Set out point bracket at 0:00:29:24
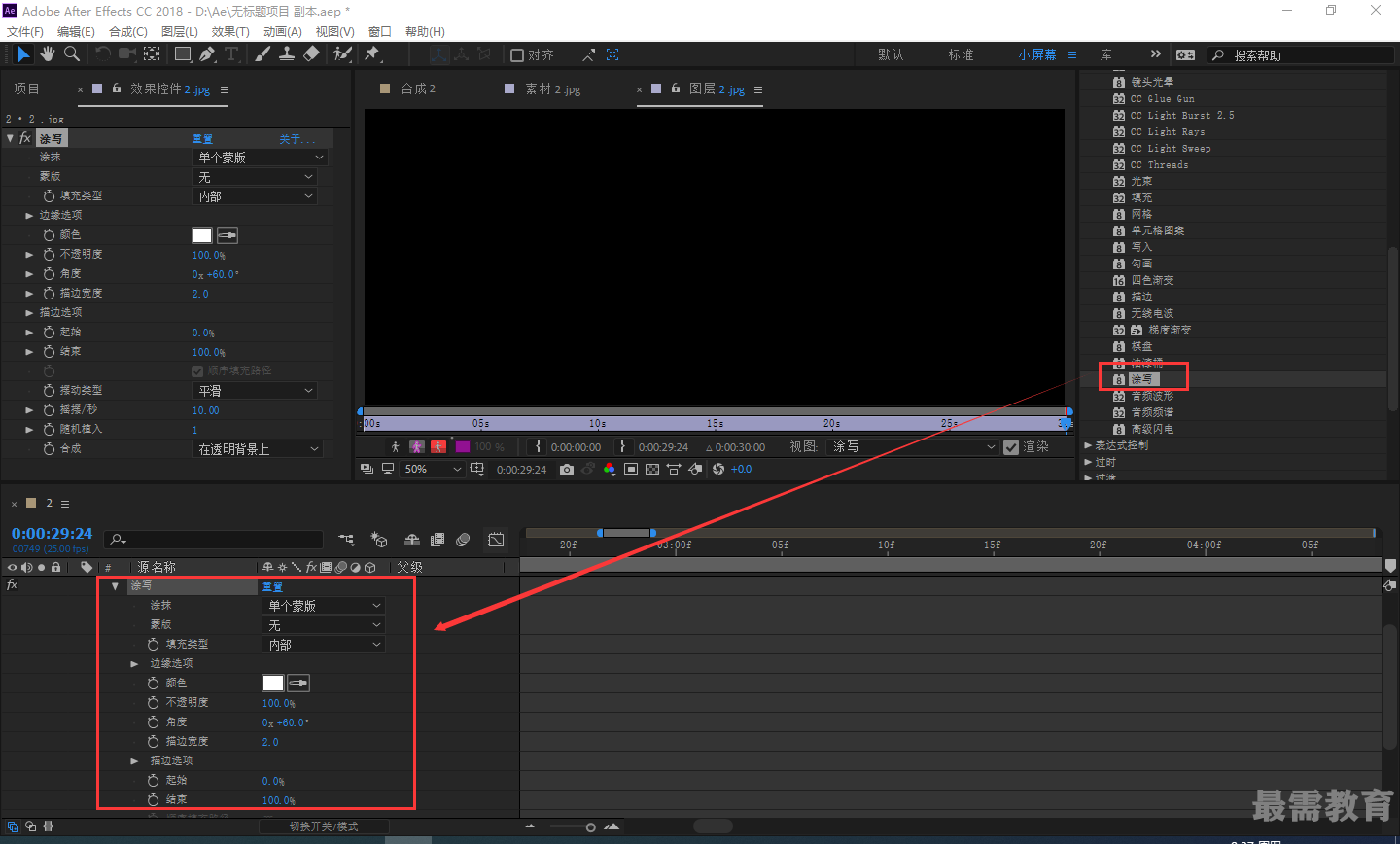This screenshot has height=844, width=1400. [624, 447]
